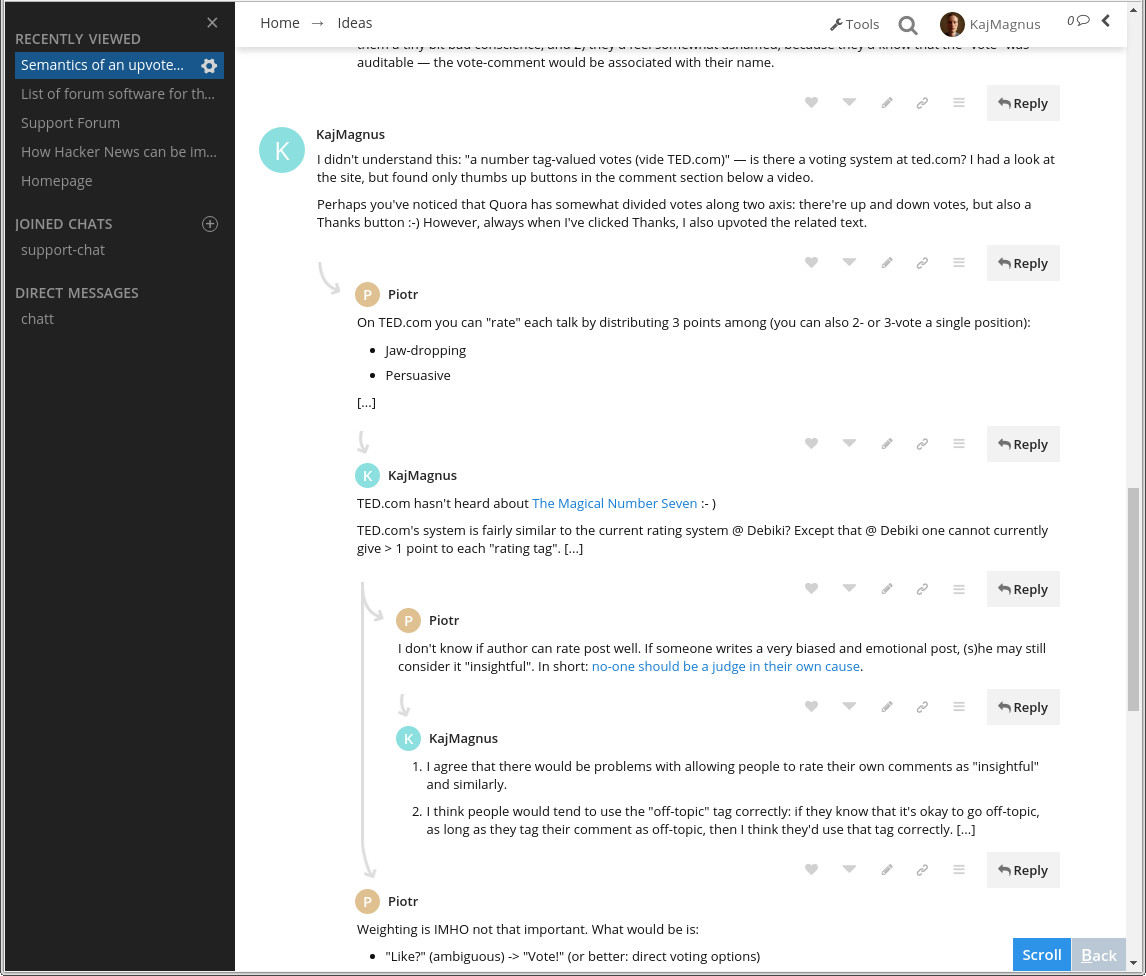1146x976 pixels.
Task: Click the blue Scroll button at bottom right
Action: coord(1041,955)
